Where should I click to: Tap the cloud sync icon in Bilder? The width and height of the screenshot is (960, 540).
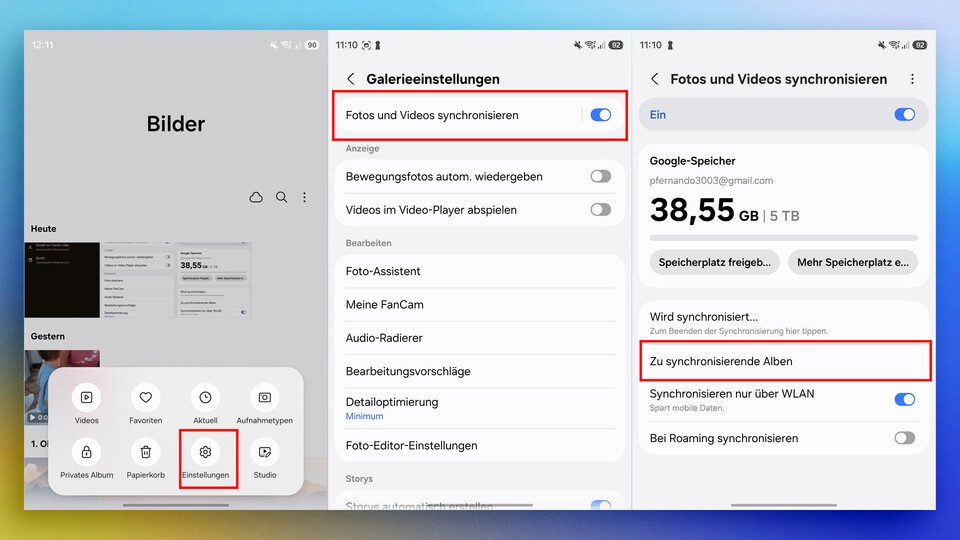[256, 197]
